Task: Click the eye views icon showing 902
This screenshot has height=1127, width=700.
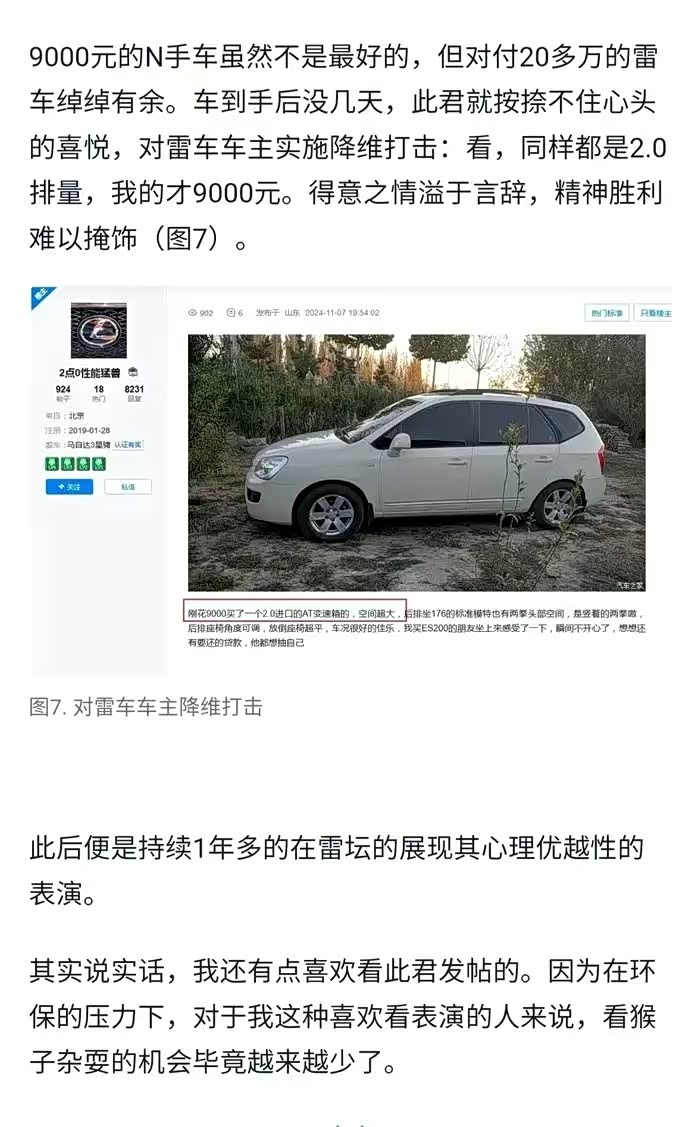Action: point(193,313)
